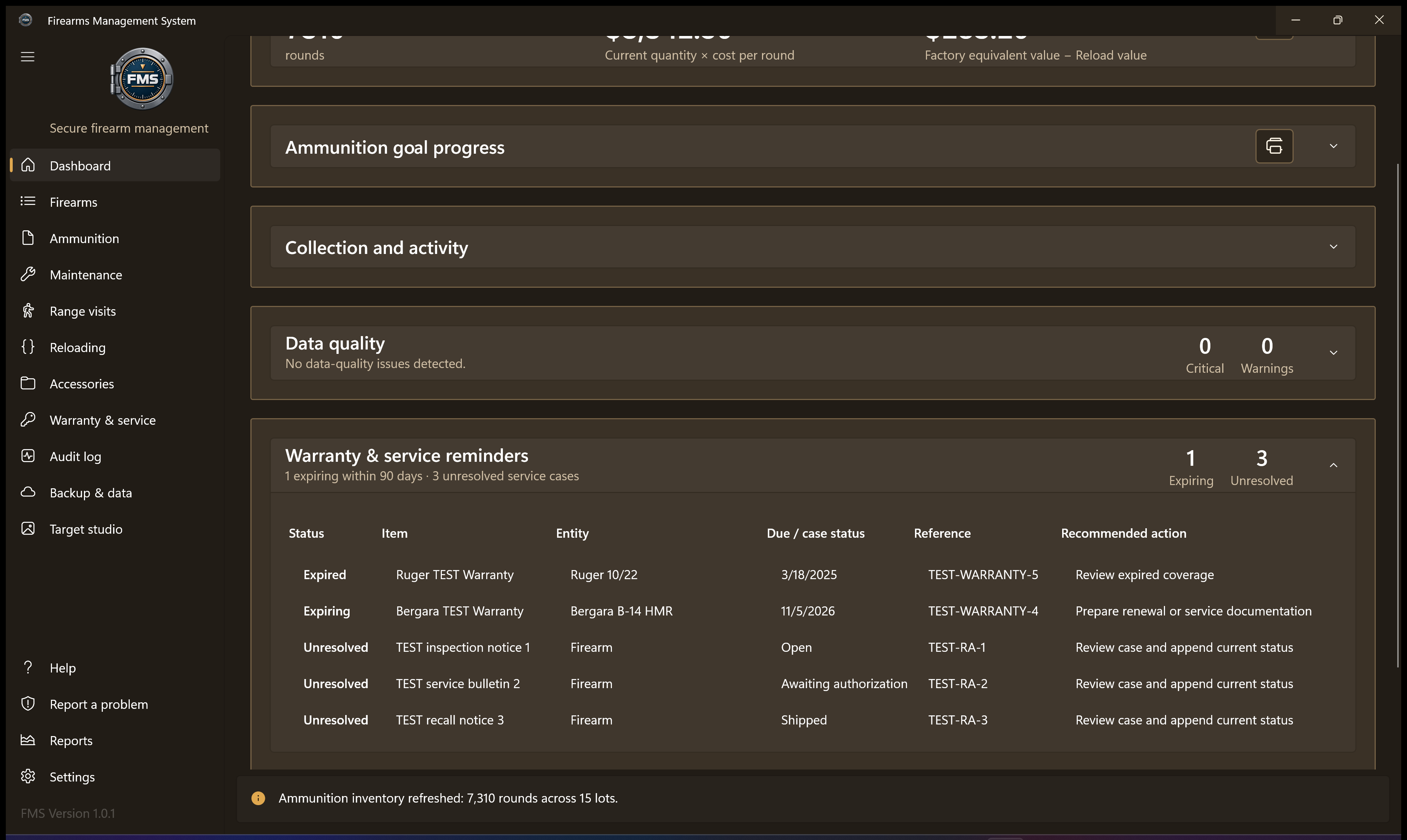Collapse the Warranty & service reminders section
Viewport: 1407px width, 840px height.
click(1334, 465)
